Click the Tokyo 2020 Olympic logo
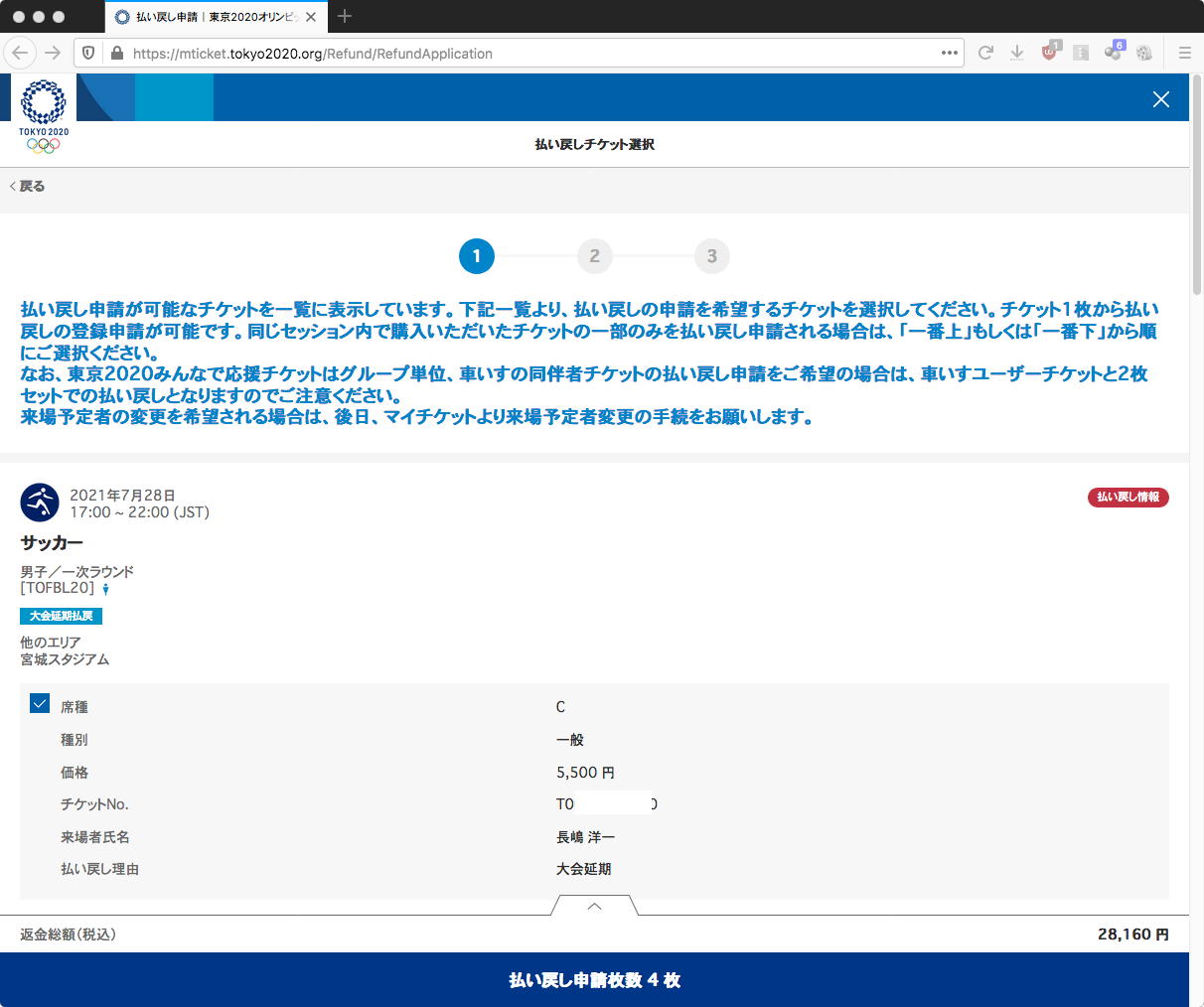Image resolution: width=1204 pixels, height=1007 pixels. [x=44, y=116]
